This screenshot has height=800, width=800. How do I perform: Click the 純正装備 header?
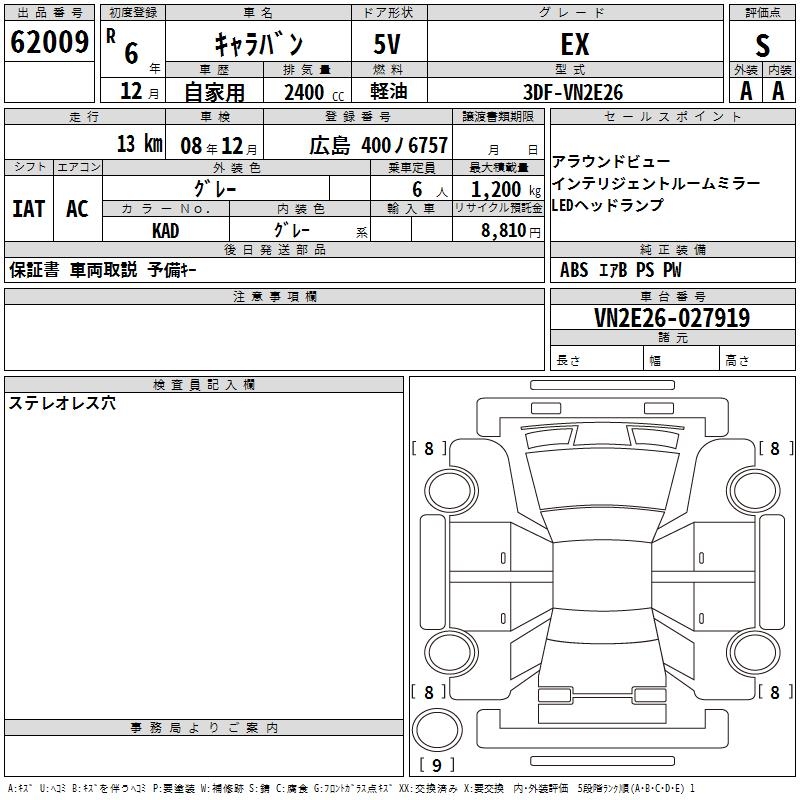tap(672, 249)
